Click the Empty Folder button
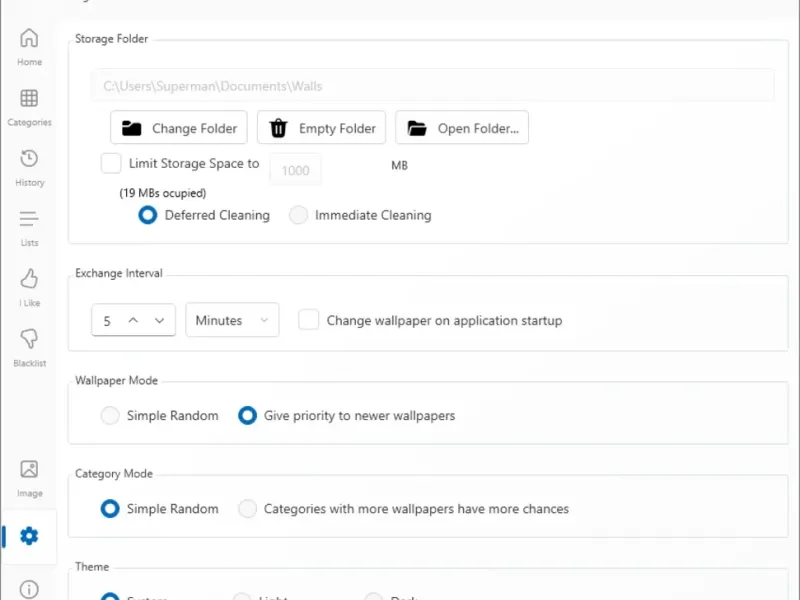The image size is (800, 600). point(322,128)
